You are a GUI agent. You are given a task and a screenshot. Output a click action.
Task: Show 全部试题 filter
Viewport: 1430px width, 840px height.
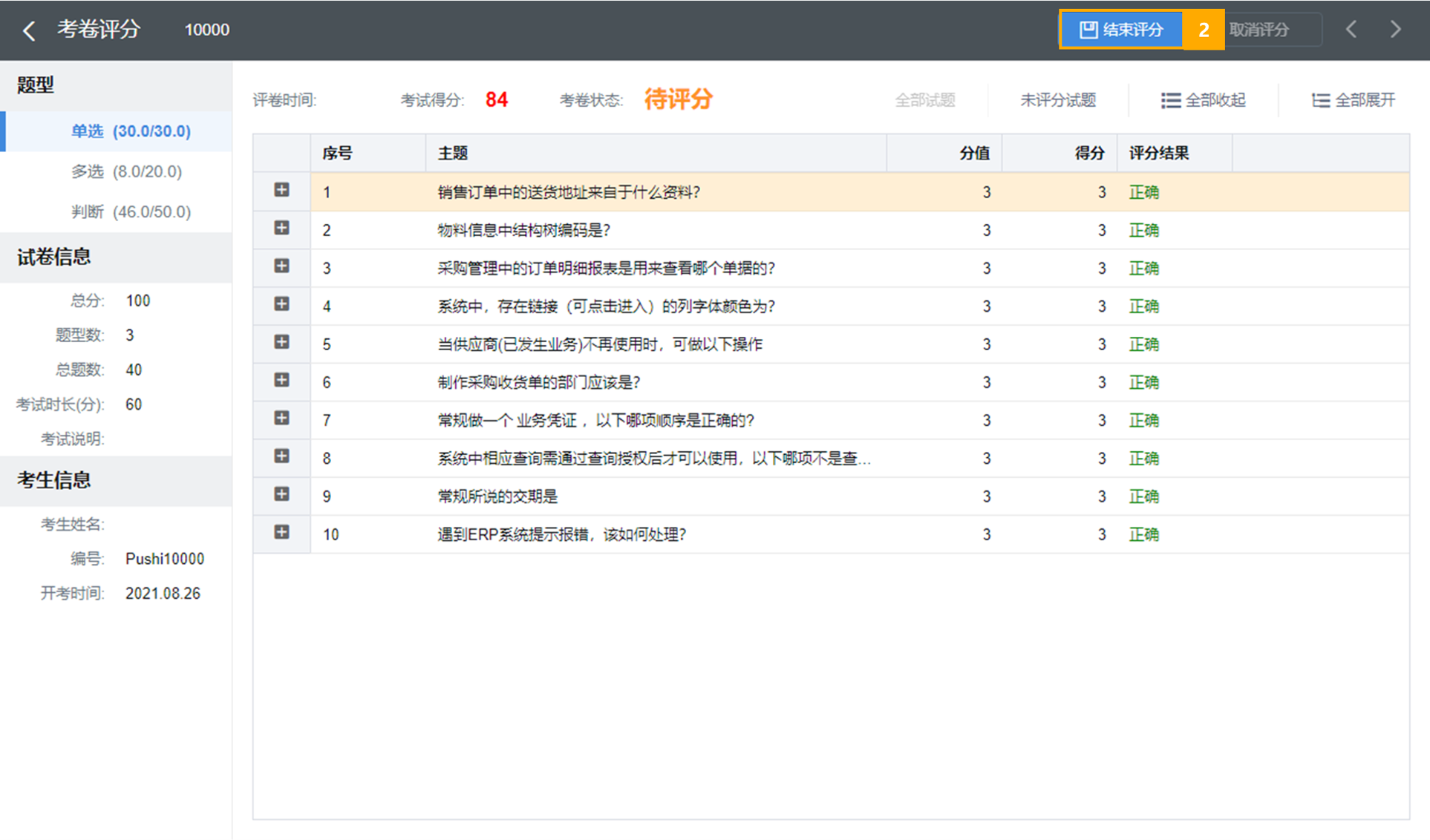coord(925,100)
